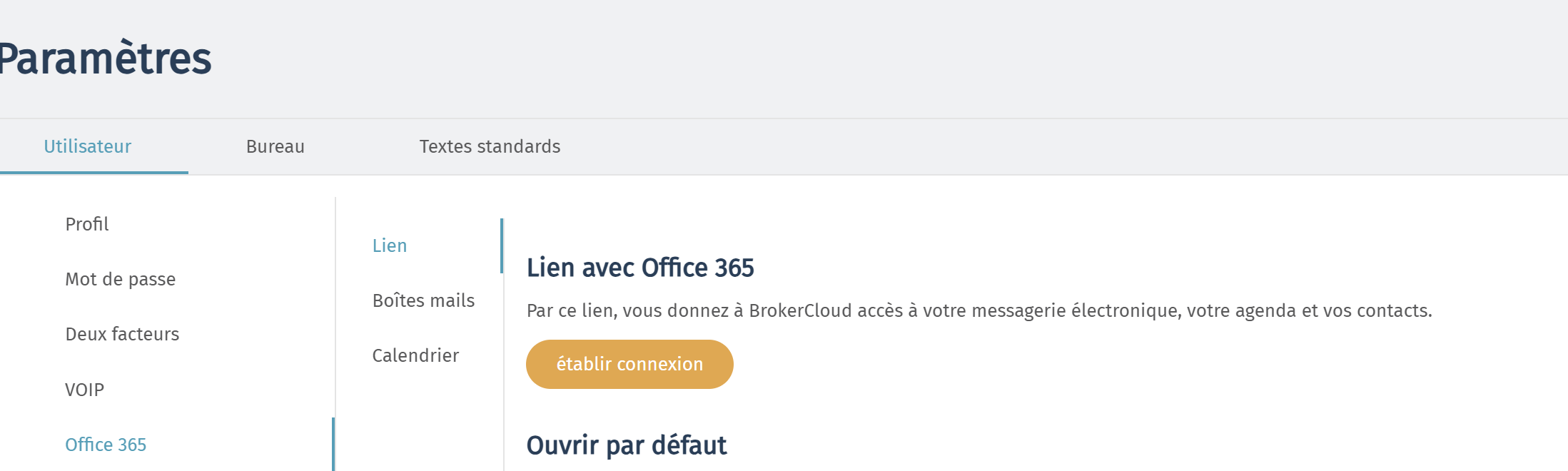Open the Boîtes mails sub-section

tap(423, 300)
